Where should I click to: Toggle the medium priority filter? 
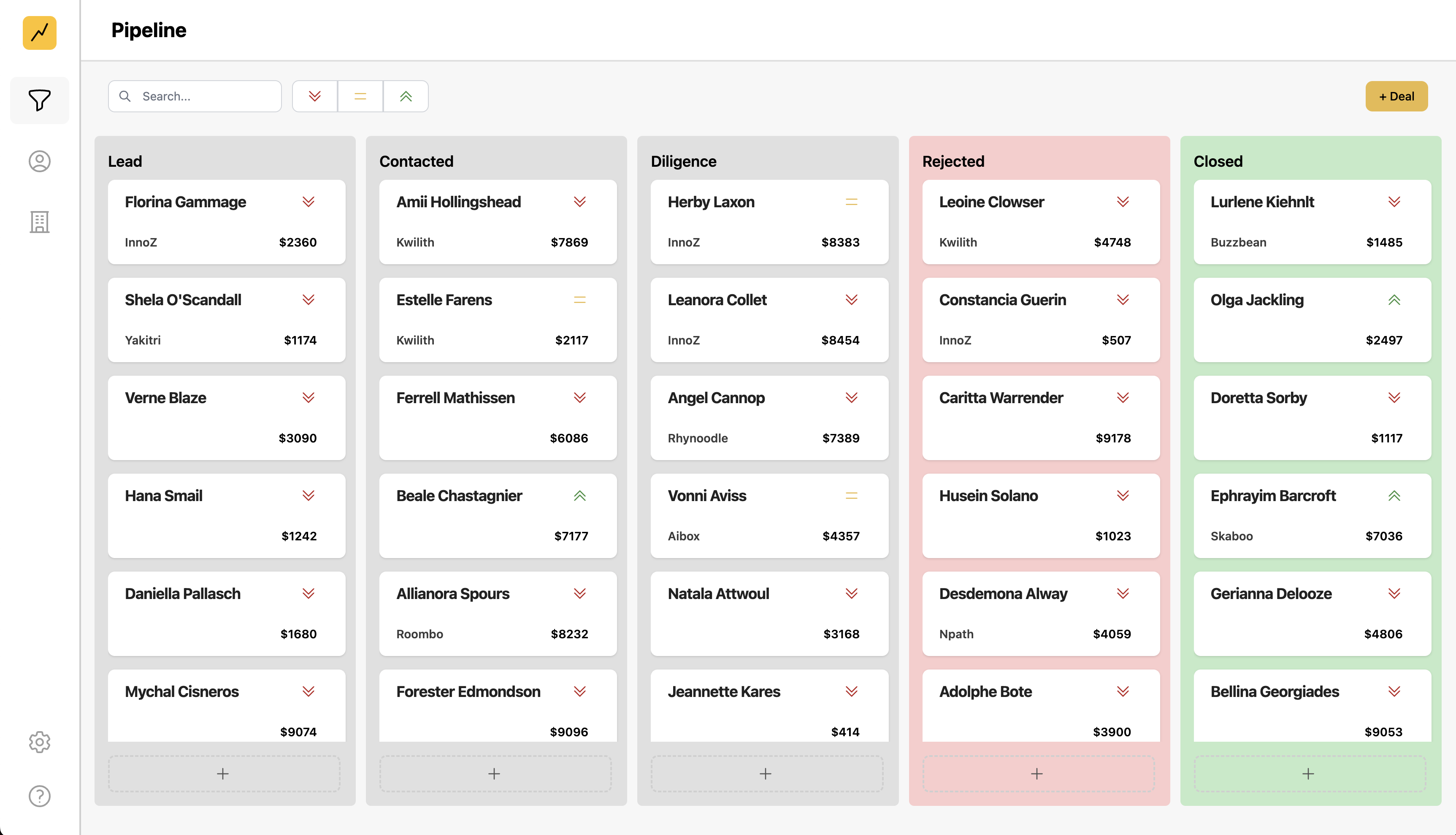point(360,96)
